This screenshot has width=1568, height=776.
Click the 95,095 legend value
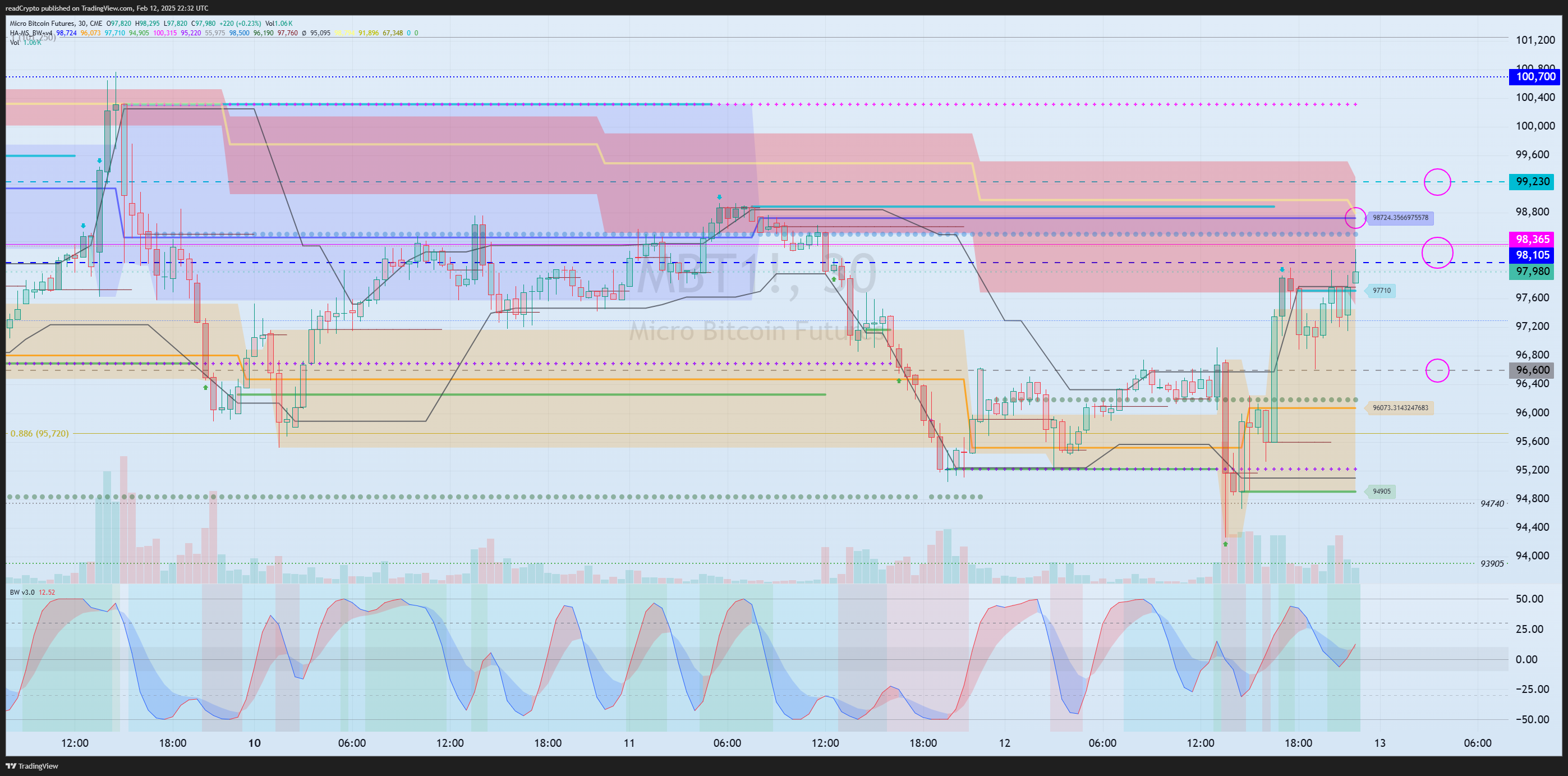[x=320, y=33]
